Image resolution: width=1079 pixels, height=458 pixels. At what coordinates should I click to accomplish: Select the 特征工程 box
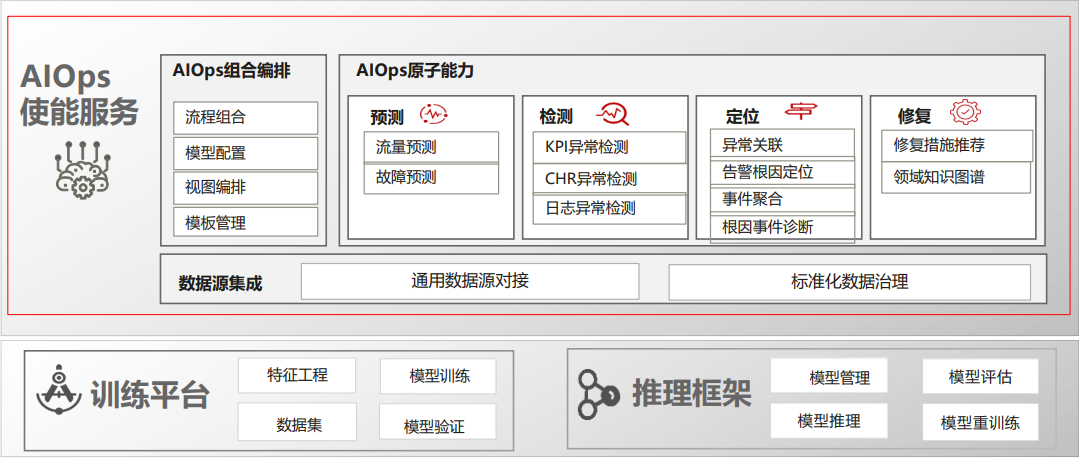tap(297, 375)
